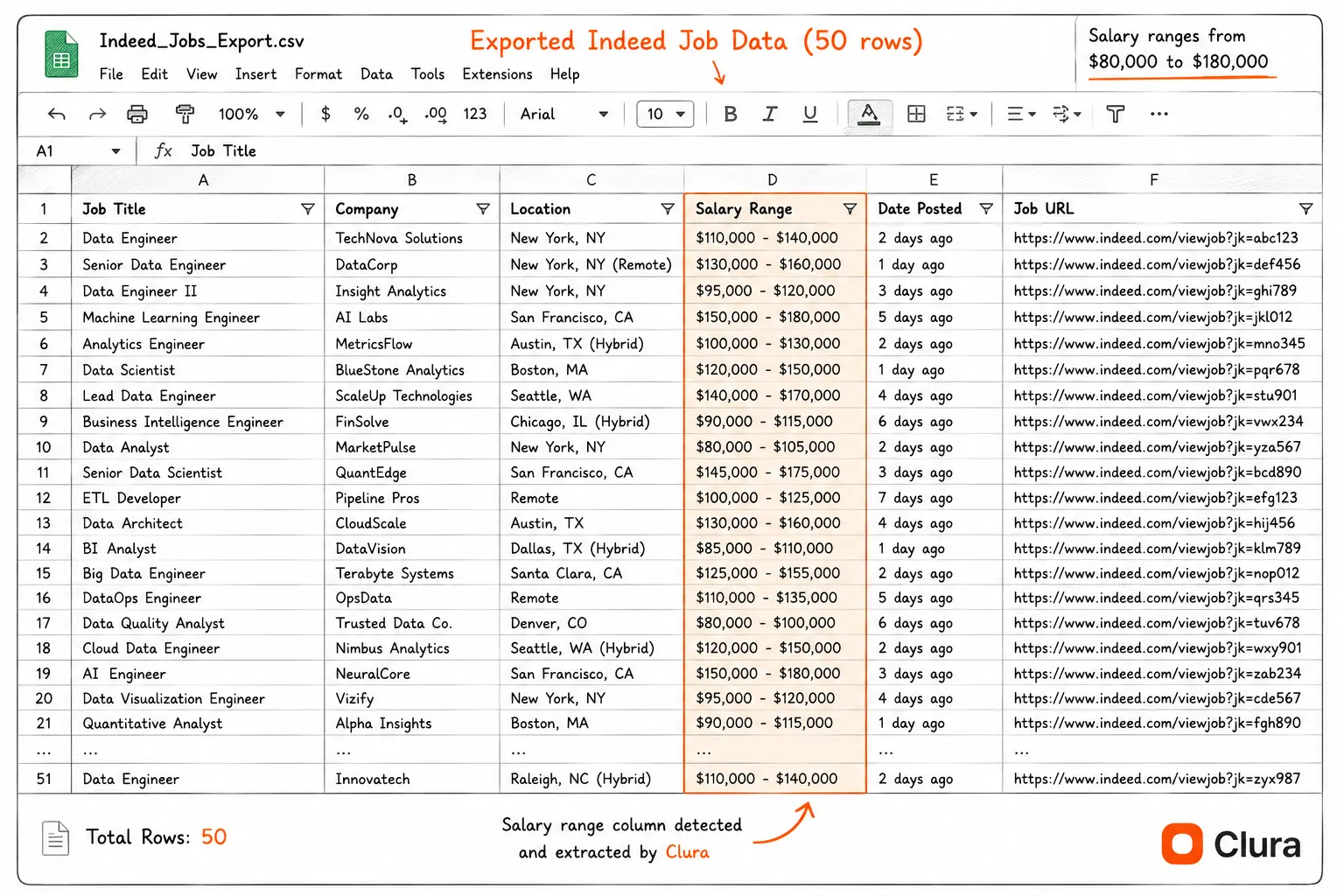Open the jk=jkl012 job URL

[x=1152, y=318]
